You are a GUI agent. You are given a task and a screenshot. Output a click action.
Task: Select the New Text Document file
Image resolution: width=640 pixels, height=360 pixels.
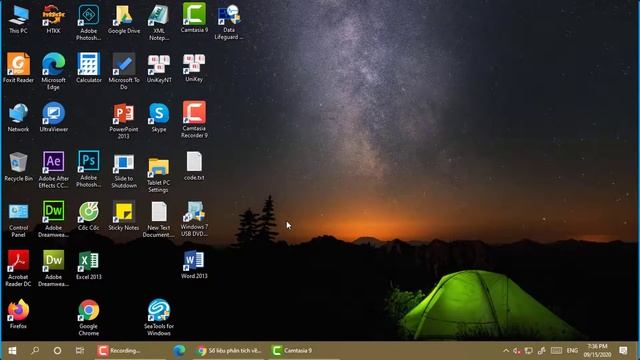point(159,220)
